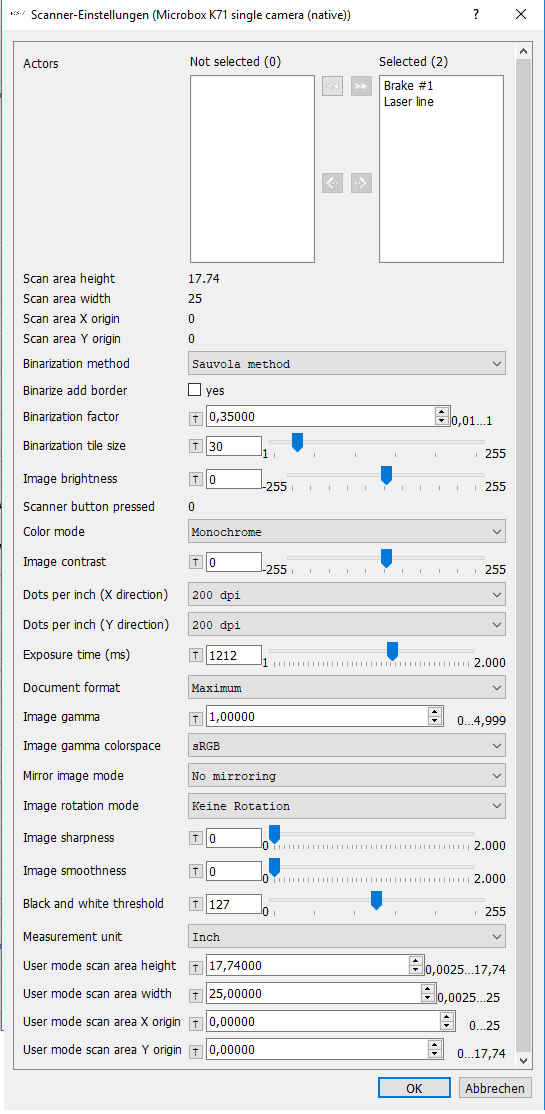
Task: Click the Image gamma input field
Action: [317, 717]
